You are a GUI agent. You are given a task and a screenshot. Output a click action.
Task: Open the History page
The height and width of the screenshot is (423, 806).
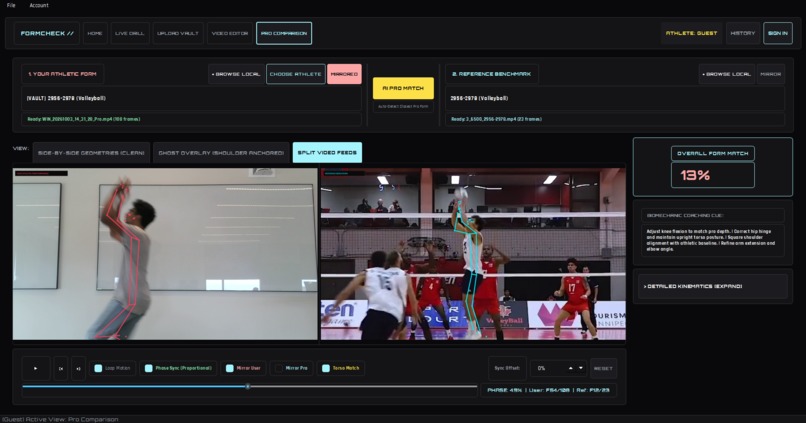pos(743,33)
